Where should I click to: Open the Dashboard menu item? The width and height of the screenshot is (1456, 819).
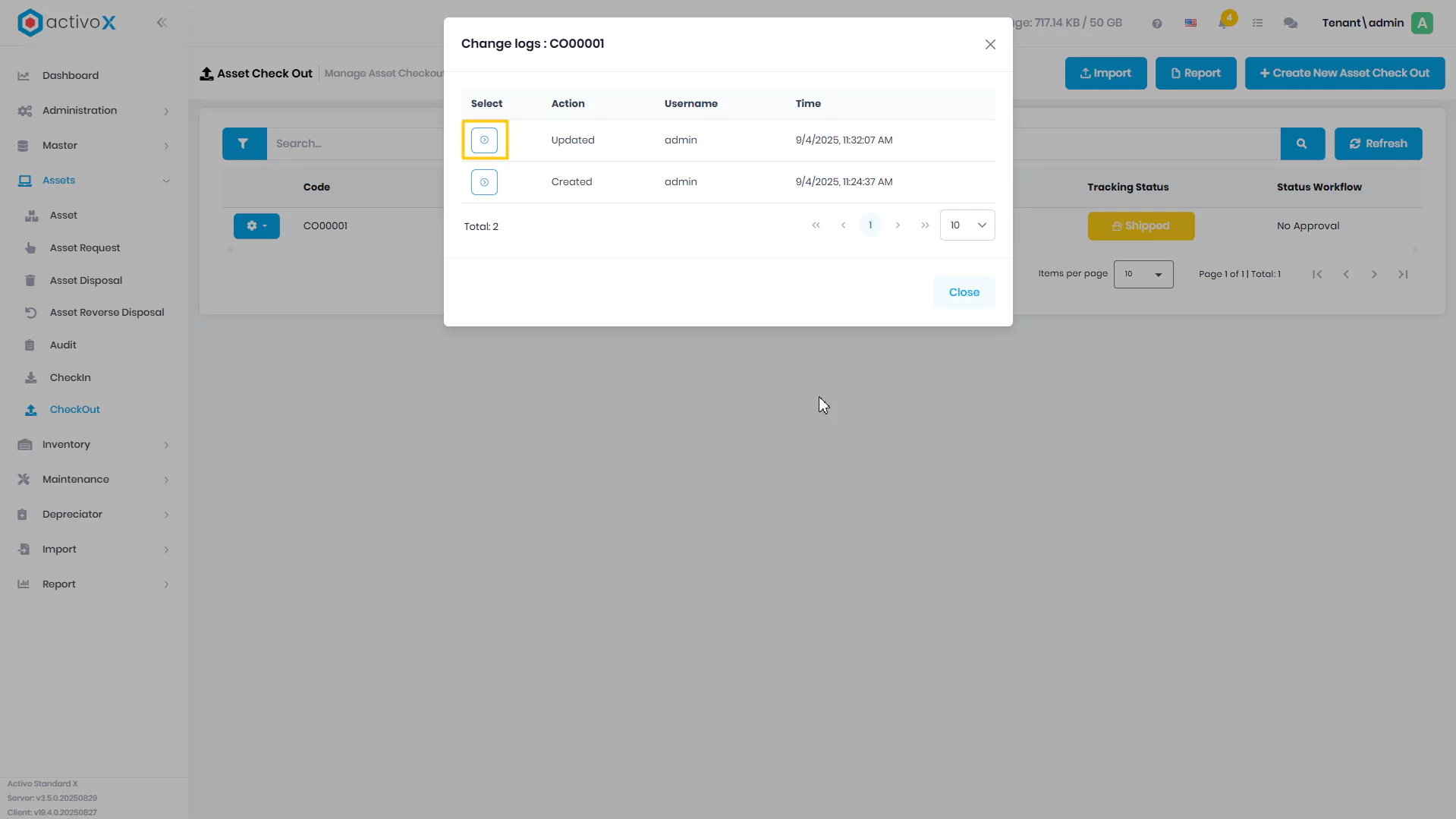coord(71,76)
